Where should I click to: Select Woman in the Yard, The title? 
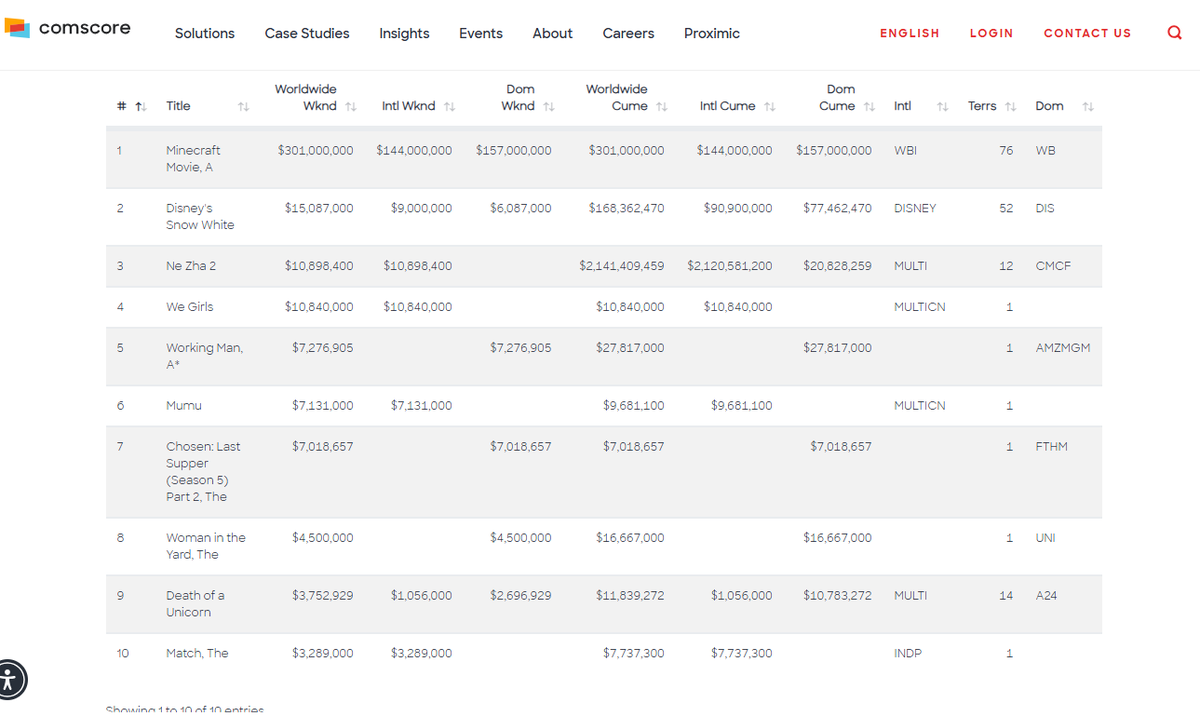[x=205, y=546]
